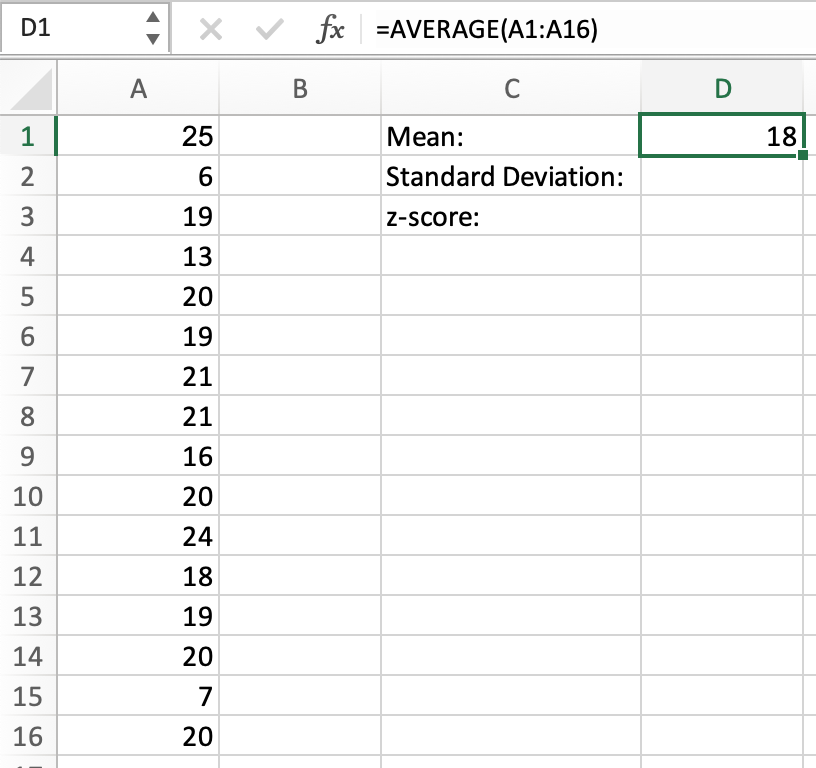Select cell A15 containing 7
The image size is (816, 768).
(139, 697)
